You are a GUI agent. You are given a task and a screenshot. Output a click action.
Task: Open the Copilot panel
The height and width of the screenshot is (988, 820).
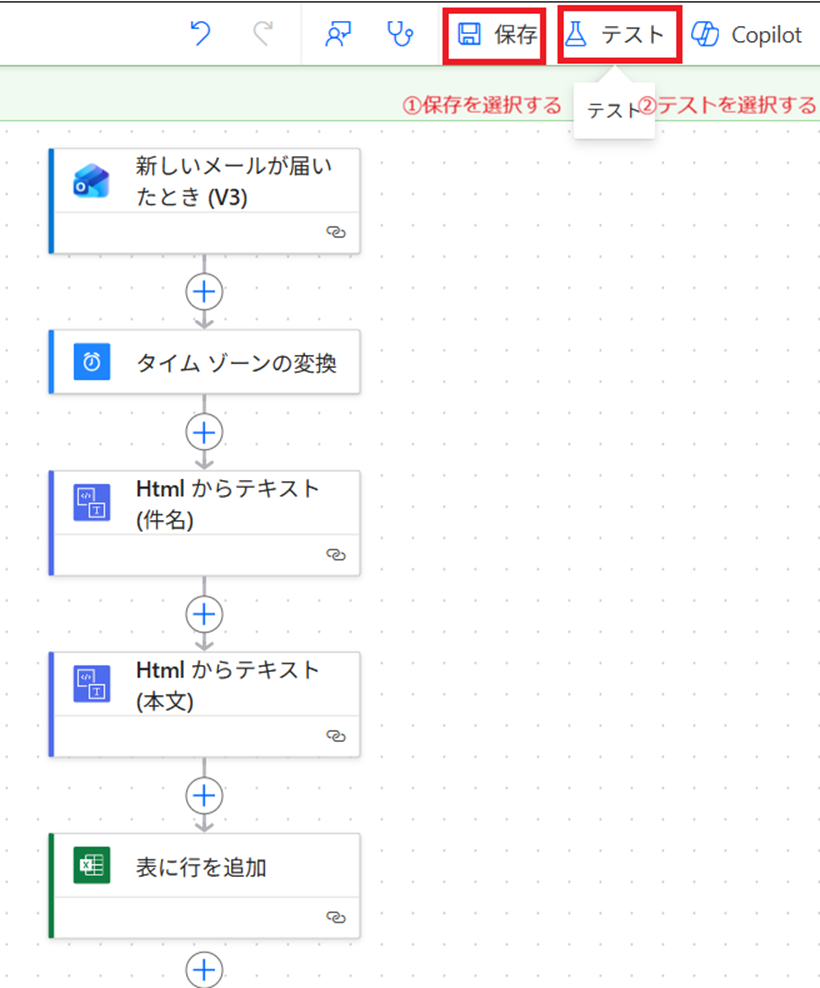click(747, 35)
